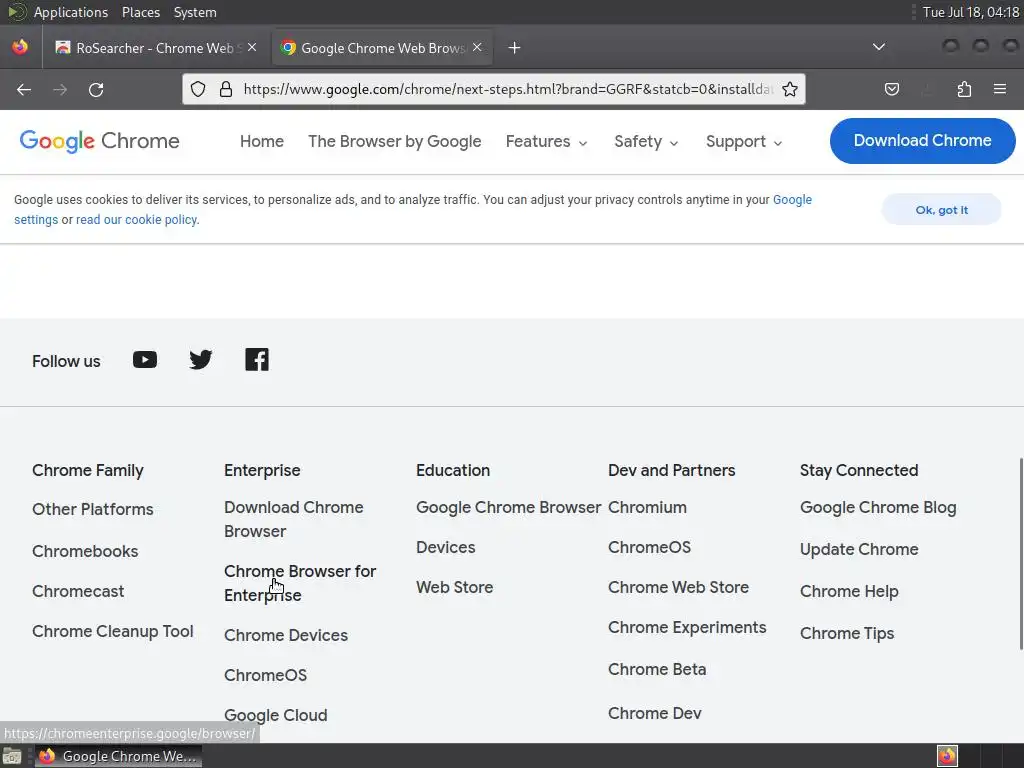Click the Download Chrome button

[x=922, y=141]
